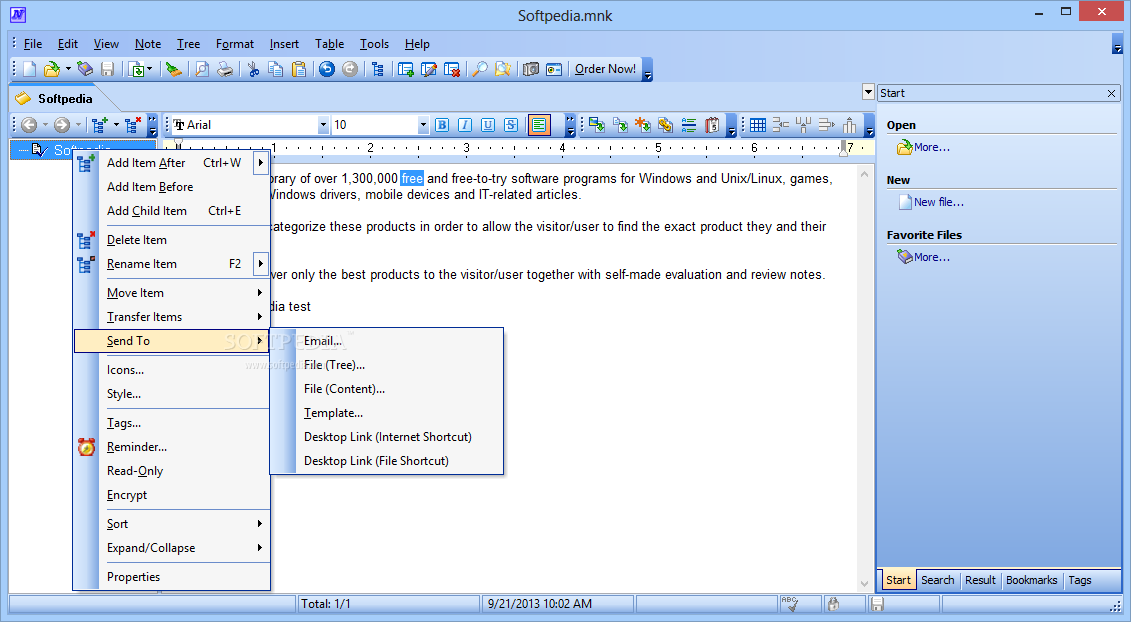Open the Arial font name dropdown

click(x=323, y=125)
